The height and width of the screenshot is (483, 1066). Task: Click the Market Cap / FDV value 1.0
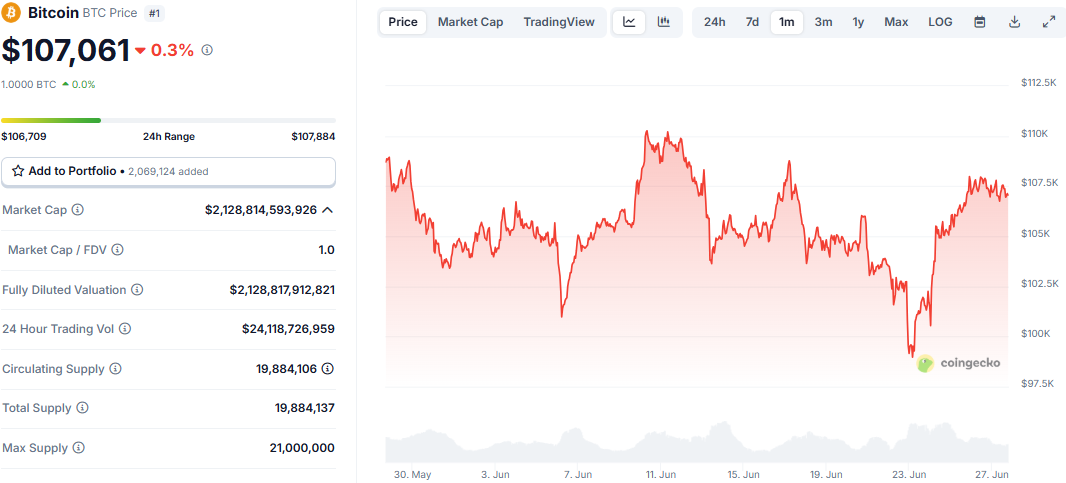click(x=326, y=250)
